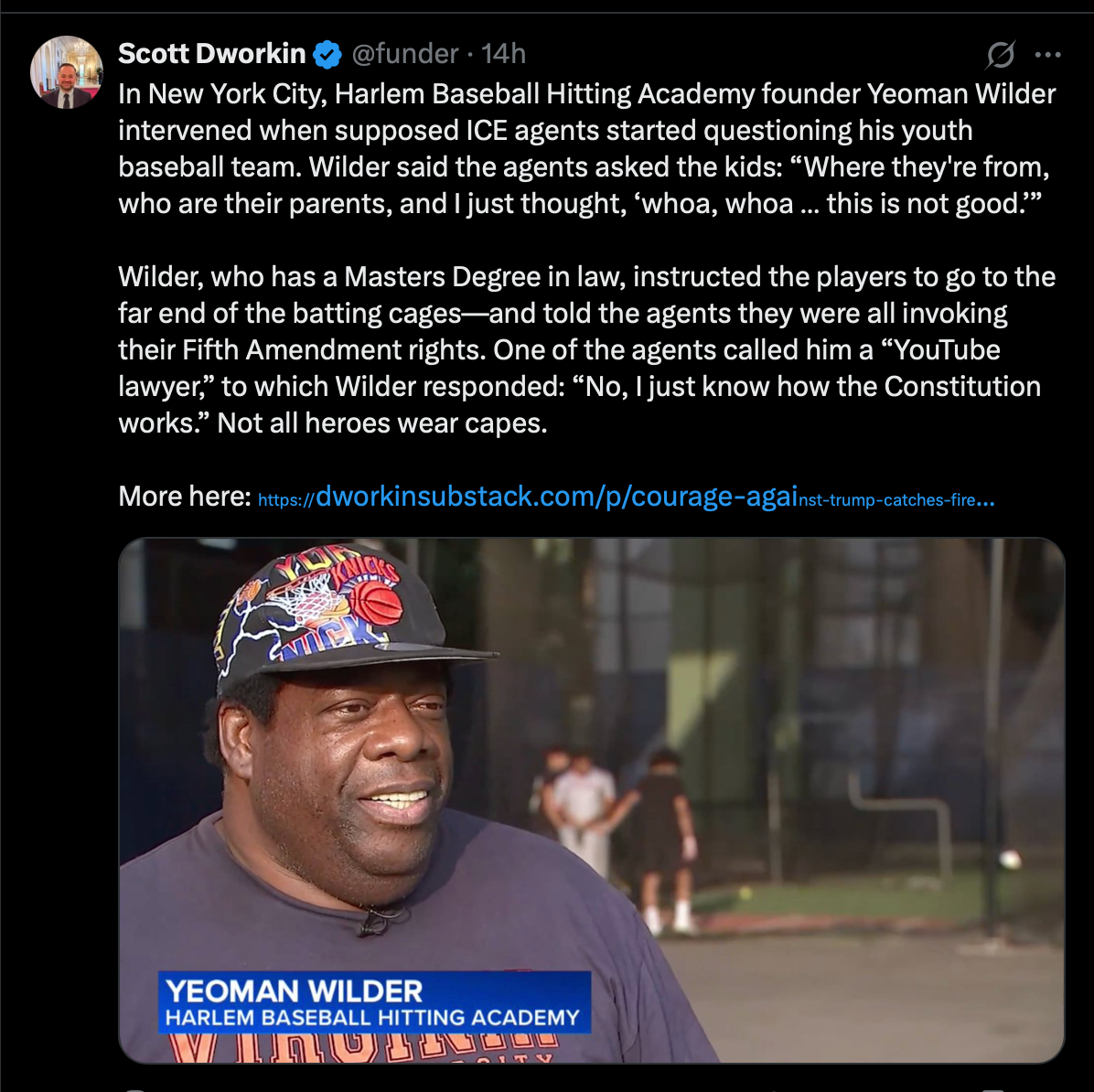The image size is (1094, 1092).
Task: Click the Scott Dworkin display name
Action: (x=211, y=54)
